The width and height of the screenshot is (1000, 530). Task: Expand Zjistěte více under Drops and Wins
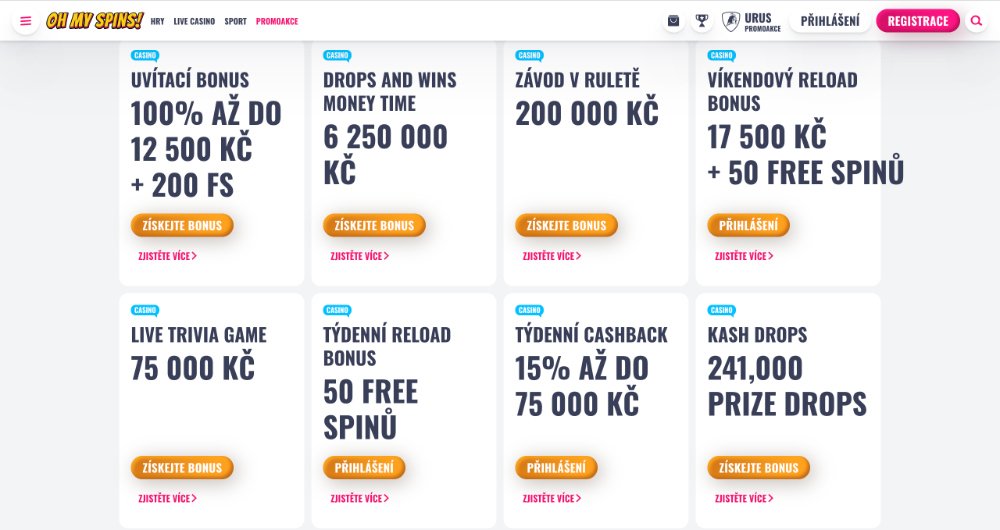tap(359, 256)
